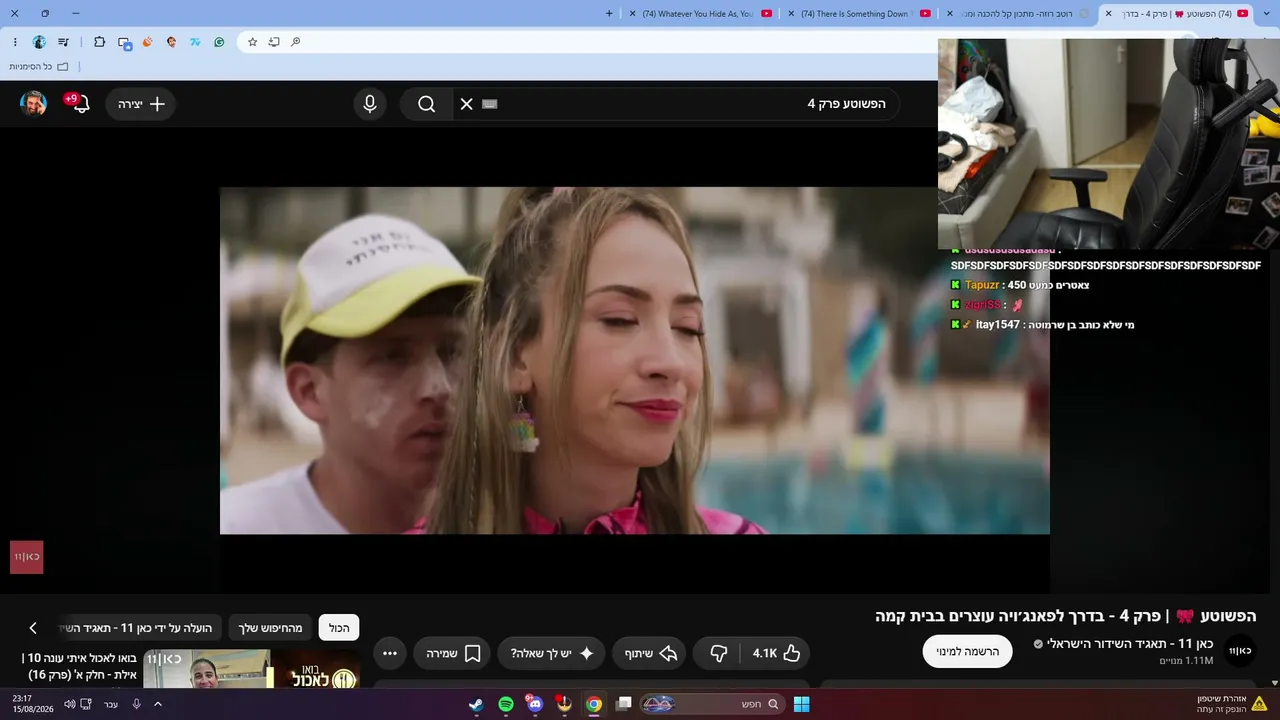The image size is (1280, 720).
Task: Click the YouTube search field
Action: [x=676, y=104]
